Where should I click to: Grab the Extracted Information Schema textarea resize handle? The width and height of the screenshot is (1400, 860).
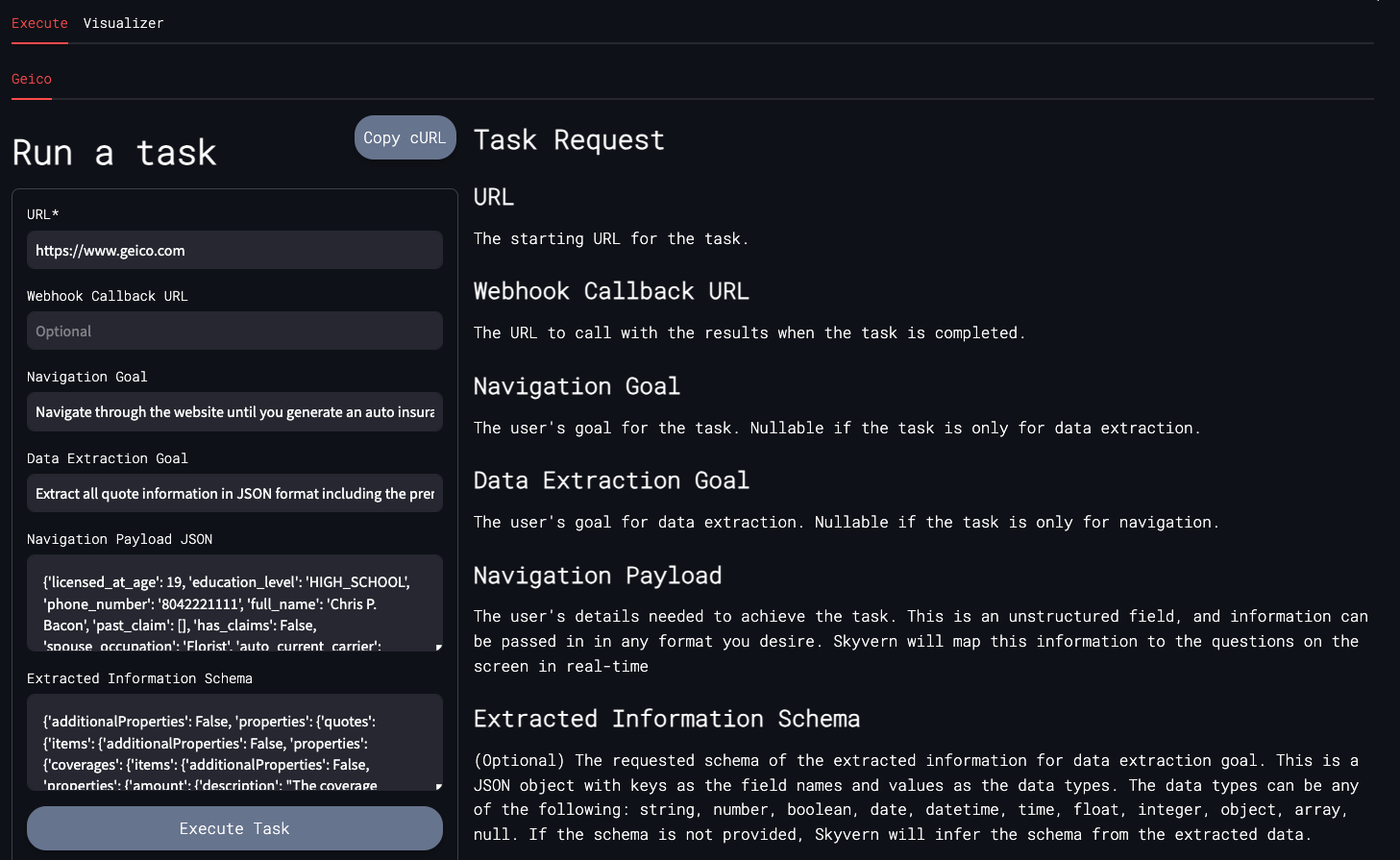[438, 786]
